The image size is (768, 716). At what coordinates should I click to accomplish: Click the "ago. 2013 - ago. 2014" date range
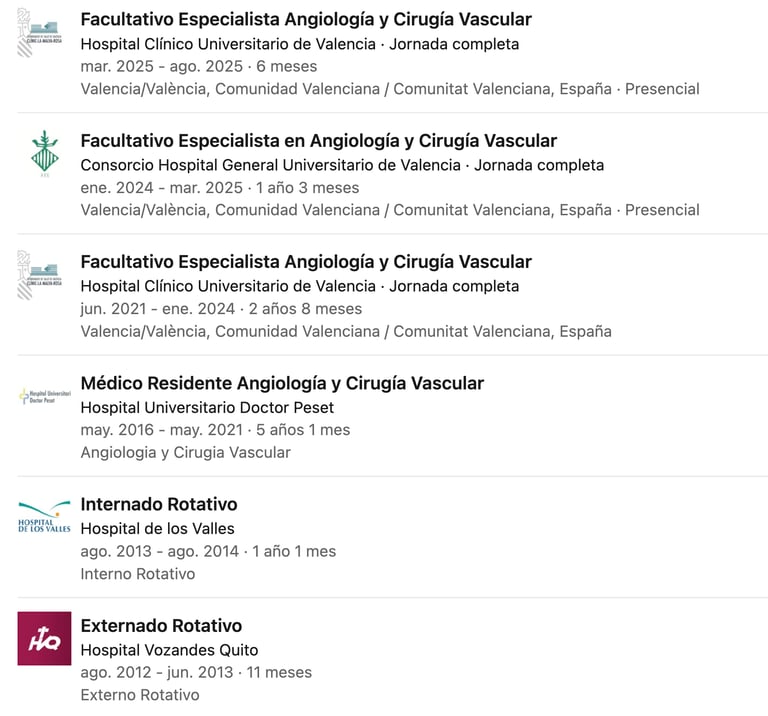[x=159, y=551]
